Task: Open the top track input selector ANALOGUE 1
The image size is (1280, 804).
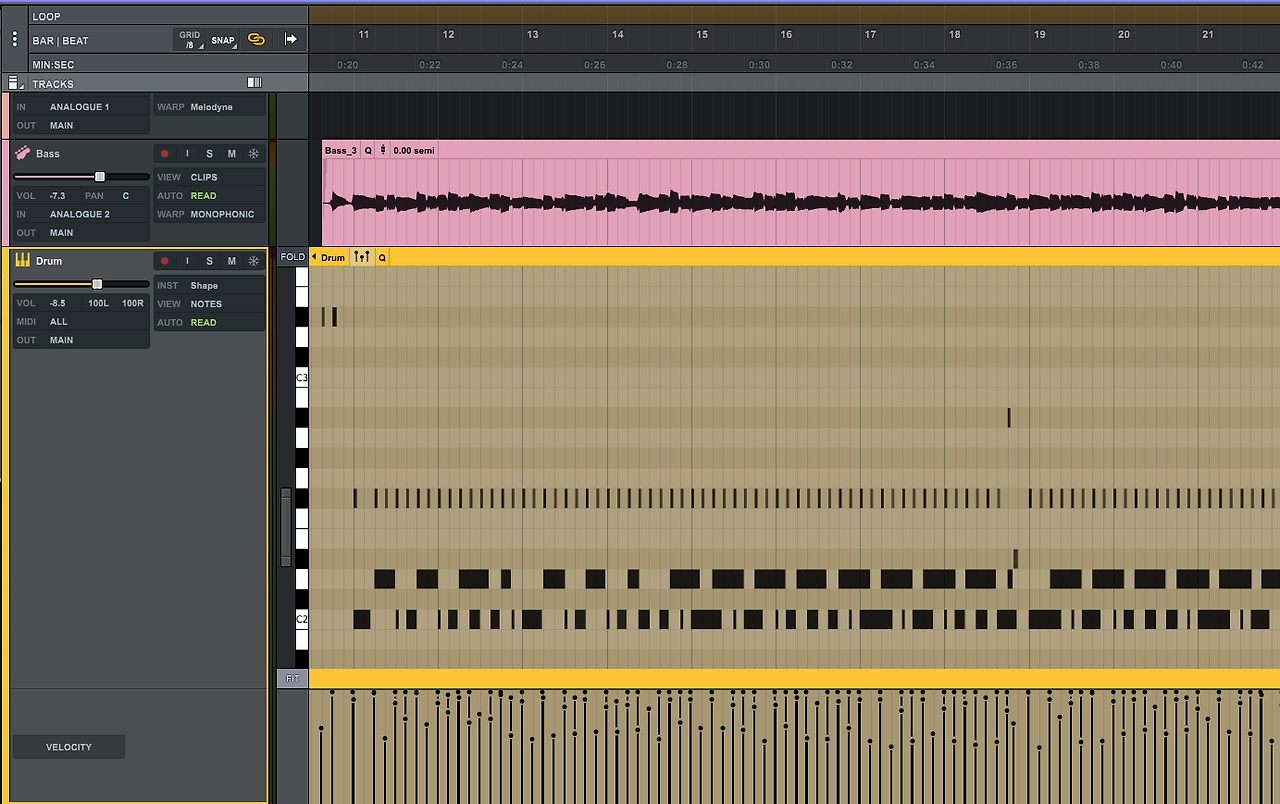Action: pos(81,106)
